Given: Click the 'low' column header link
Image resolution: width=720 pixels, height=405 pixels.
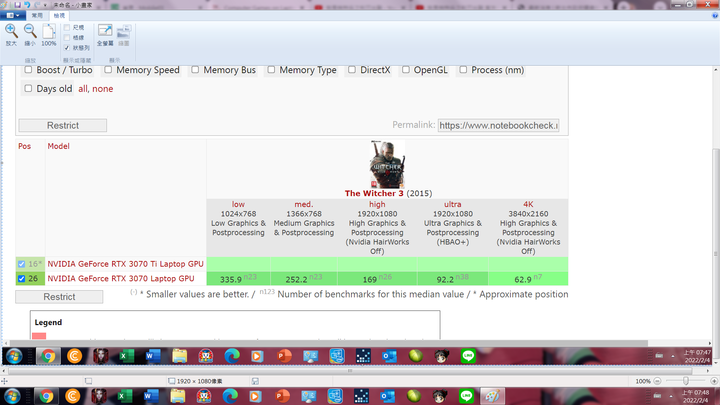Looking at the screenshot, I should coord(238,204).
